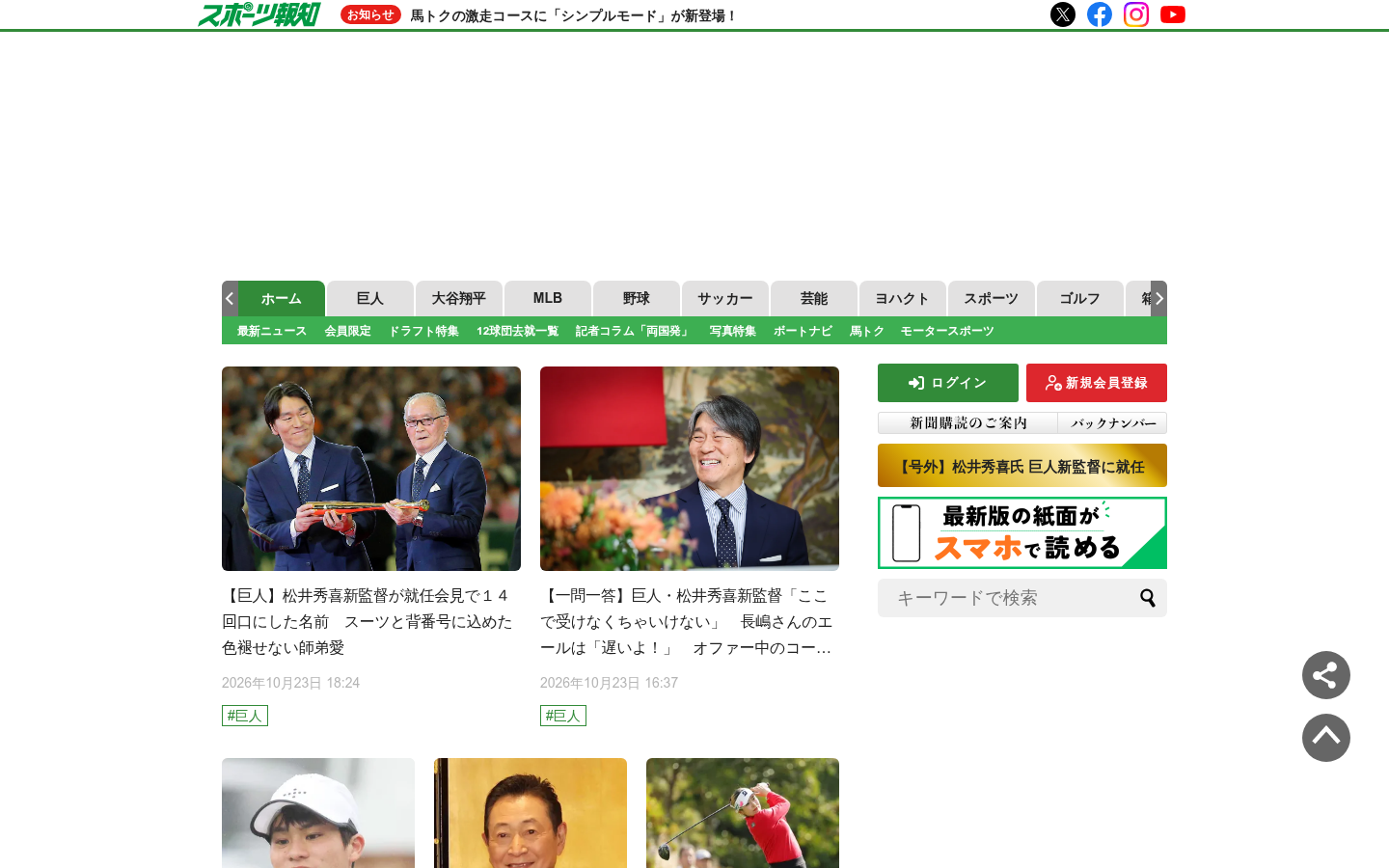
Task: Open photo of Matsui and Nagashima holding bat
Action: click(x=371, y=469)
